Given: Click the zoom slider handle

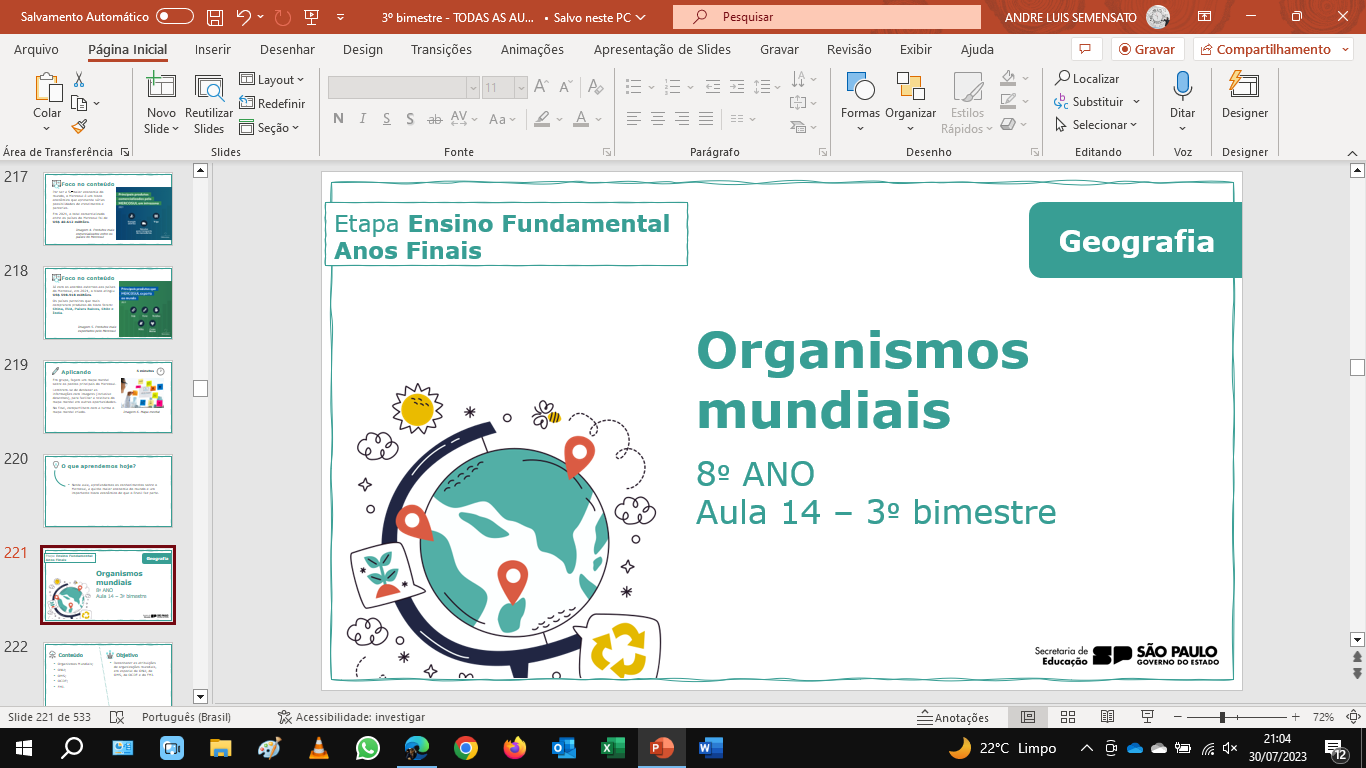Looking at the screenshot, I should [1222, 717].
